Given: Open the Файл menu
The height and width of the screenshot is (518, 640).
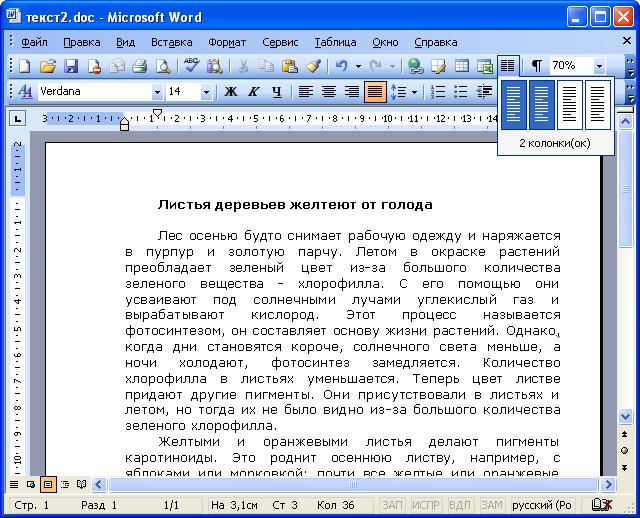Looking at the screenshot, I should 34,42.
